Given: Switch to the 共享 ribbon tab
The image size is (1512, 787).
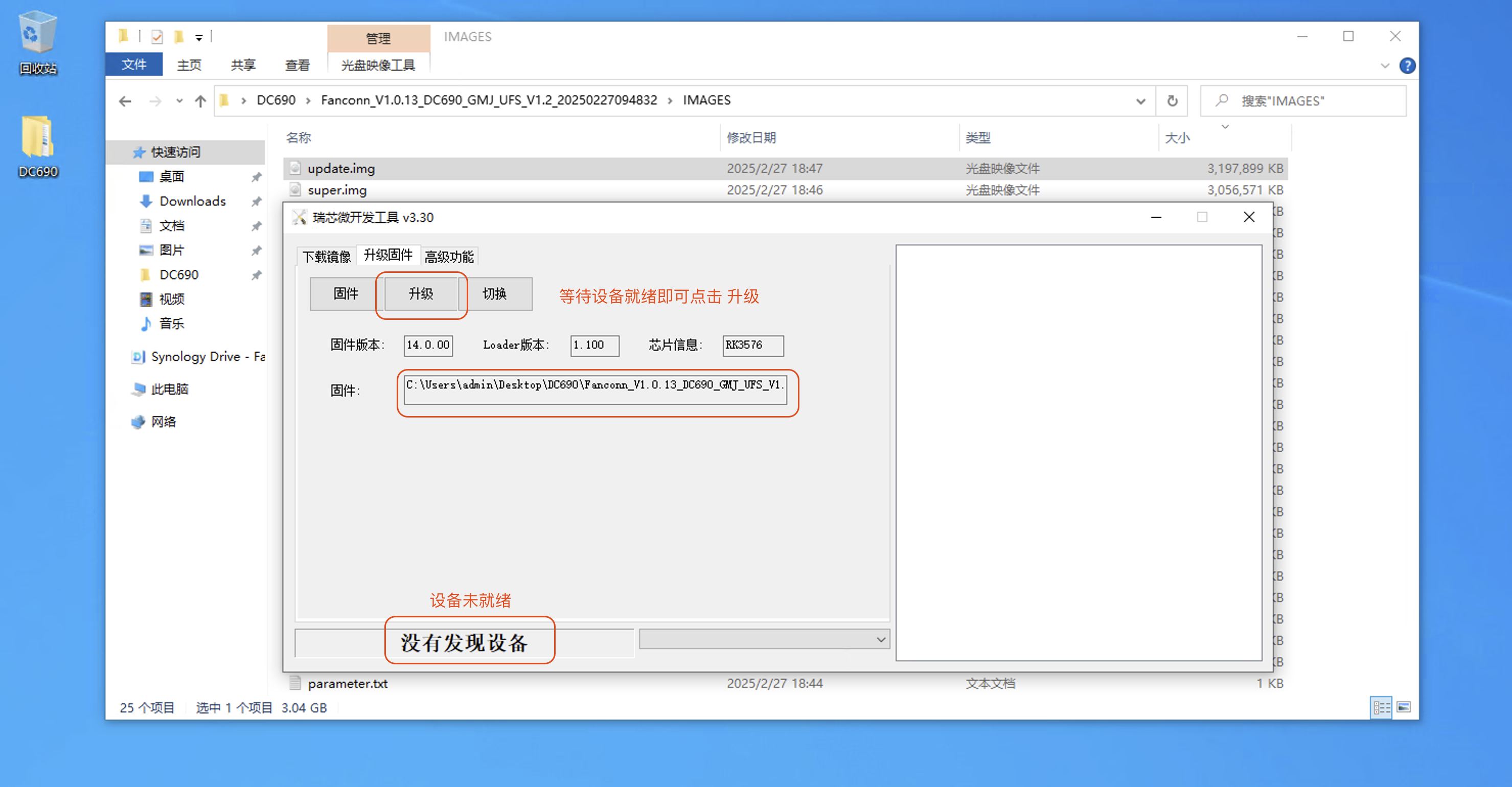Looking at the screenshot, I should pyautogui.click(x=243, y=65).
